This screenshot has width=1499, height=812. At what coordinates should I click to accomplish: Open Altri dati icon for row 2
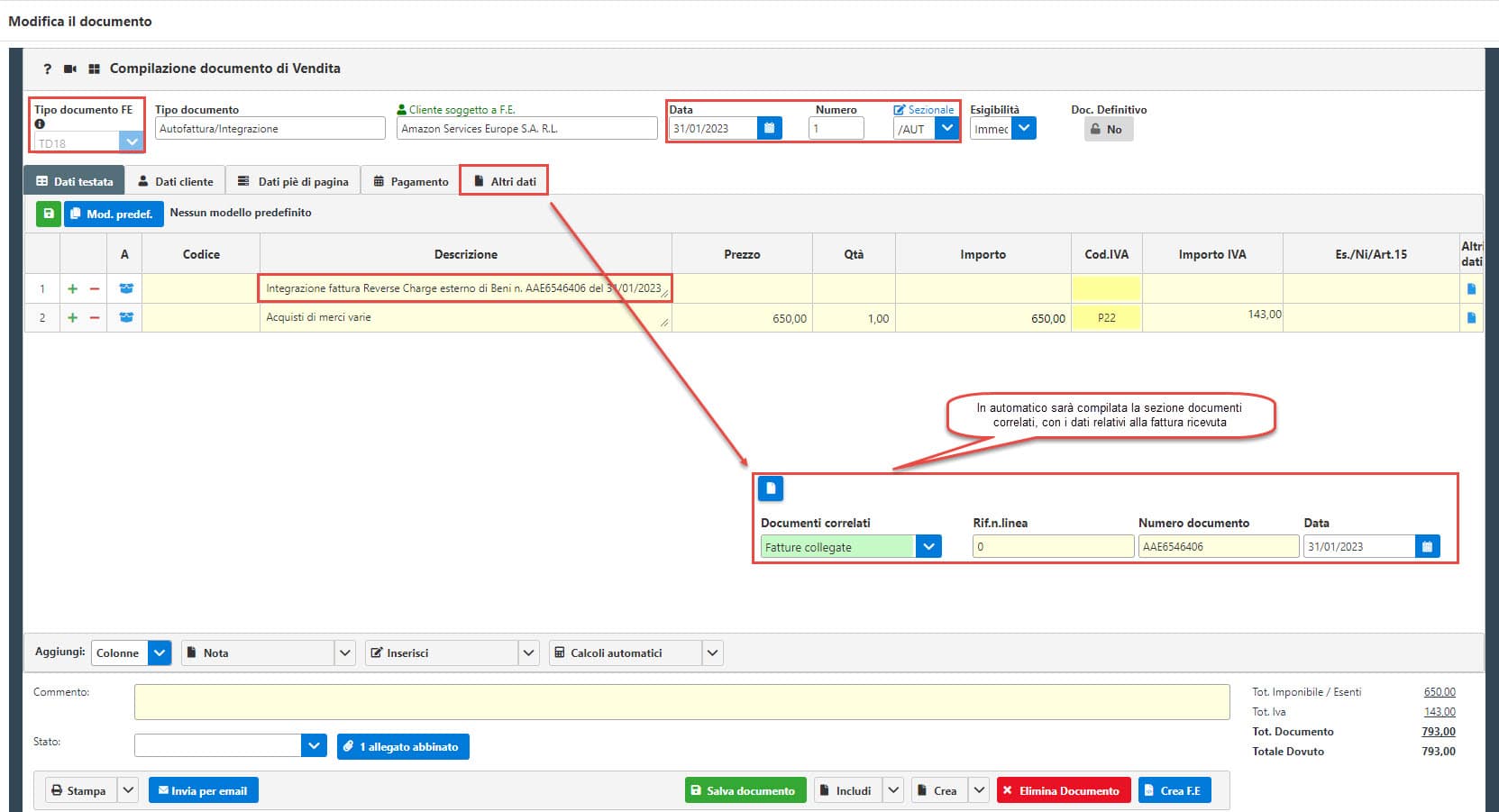click(1472, 317)
